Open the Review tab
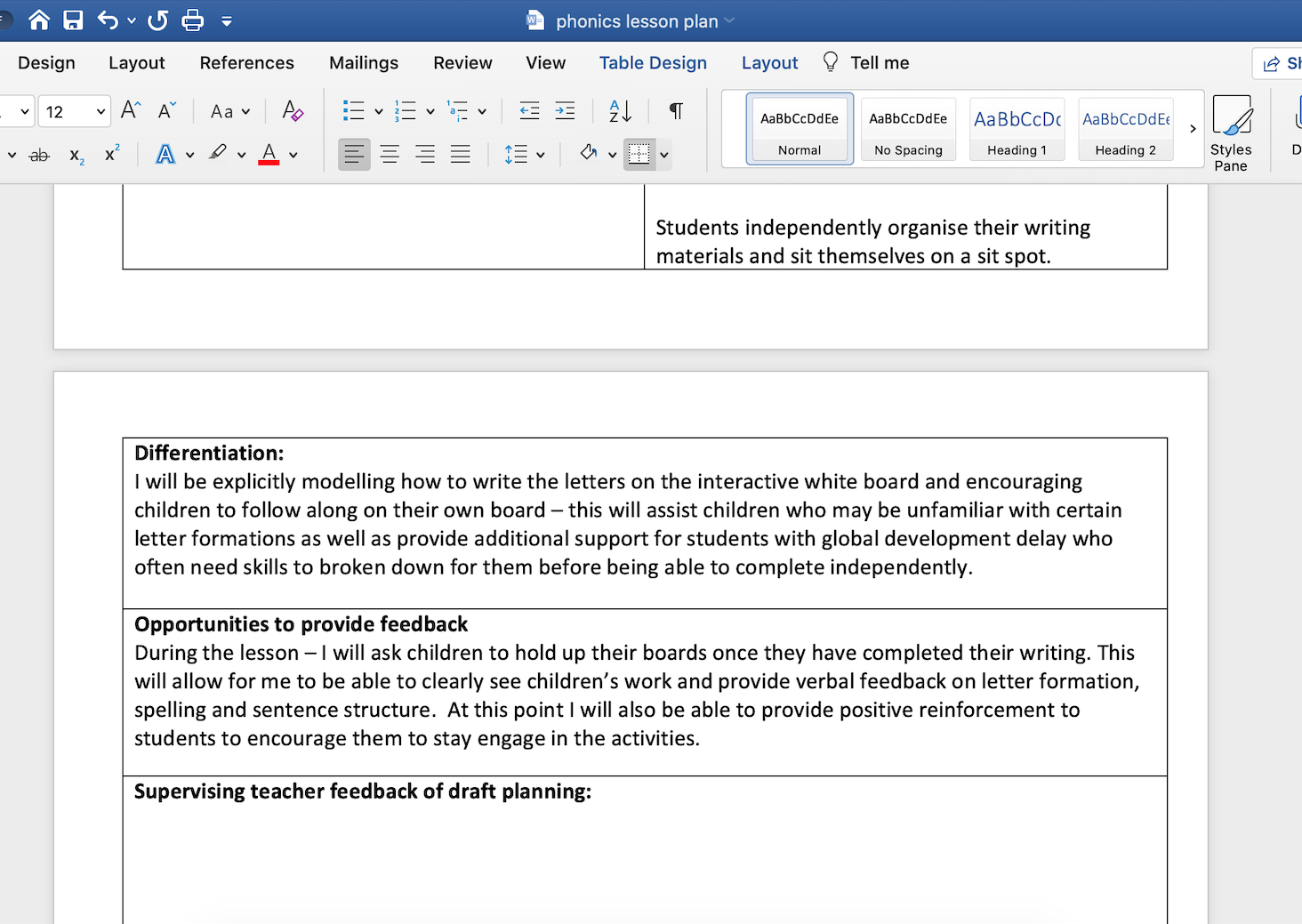Image resolution: width=1302 pixels, height=924 pixels. 462,62
